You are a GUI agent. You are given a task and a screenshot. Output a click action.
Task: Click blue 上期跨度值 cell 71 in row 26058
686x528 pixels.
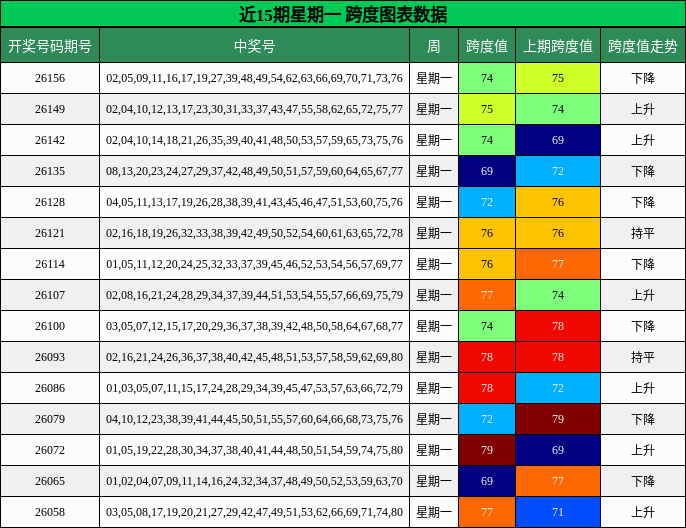(558, 513)
